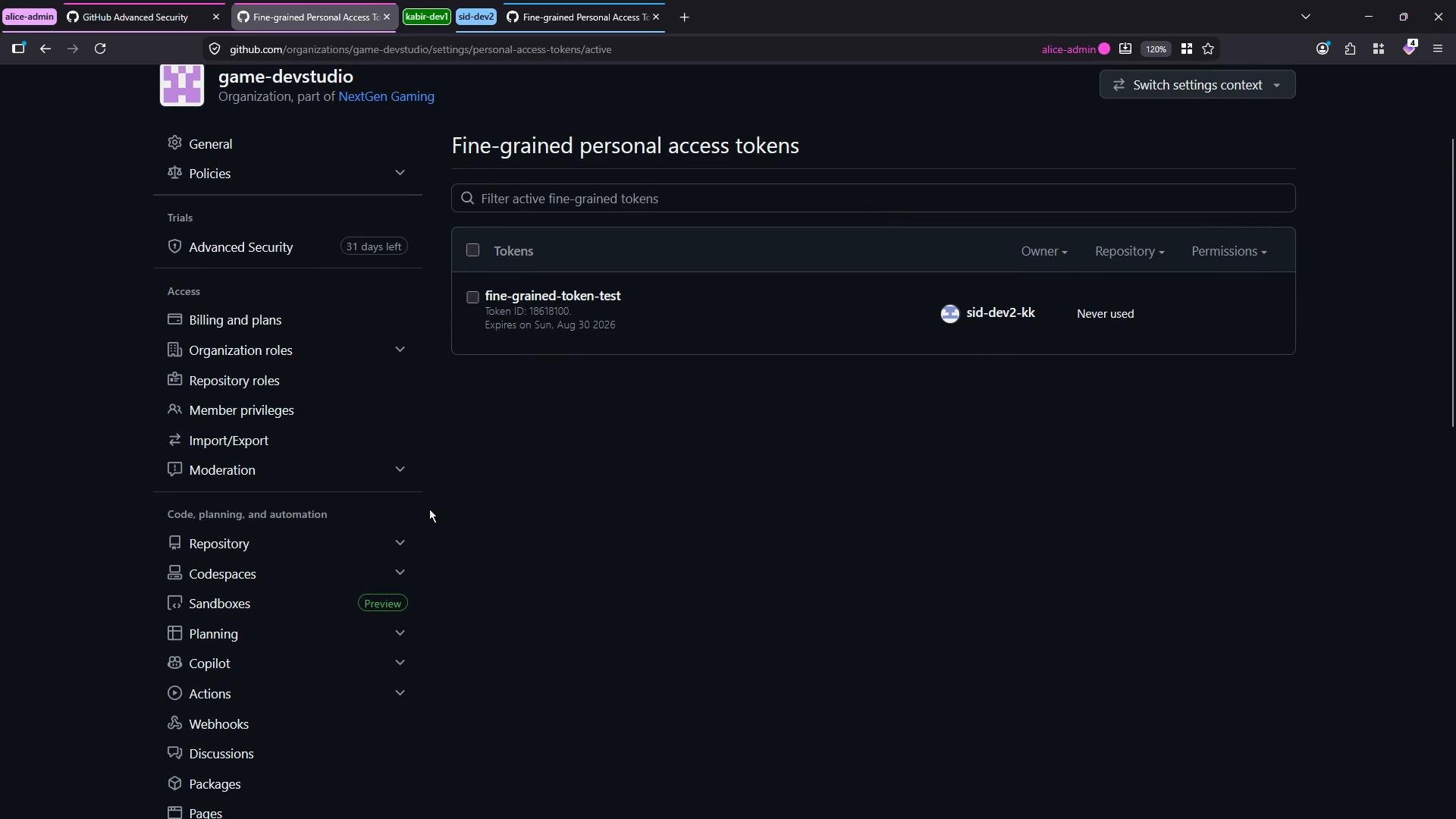Open the Permissions filter dropdown
1456x819 pixels.
tap(1228, 251)
